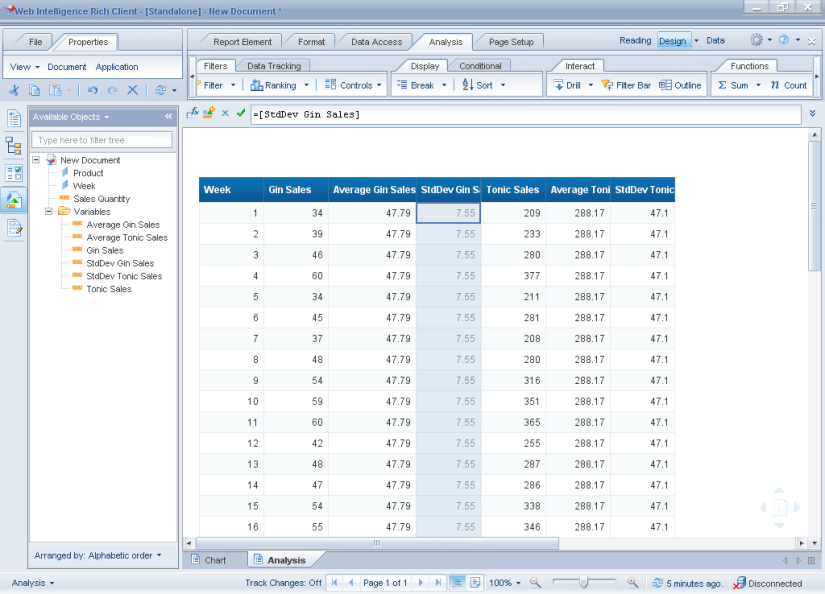Click the refresh icon showing 5 minutes ago

point(655,583)
